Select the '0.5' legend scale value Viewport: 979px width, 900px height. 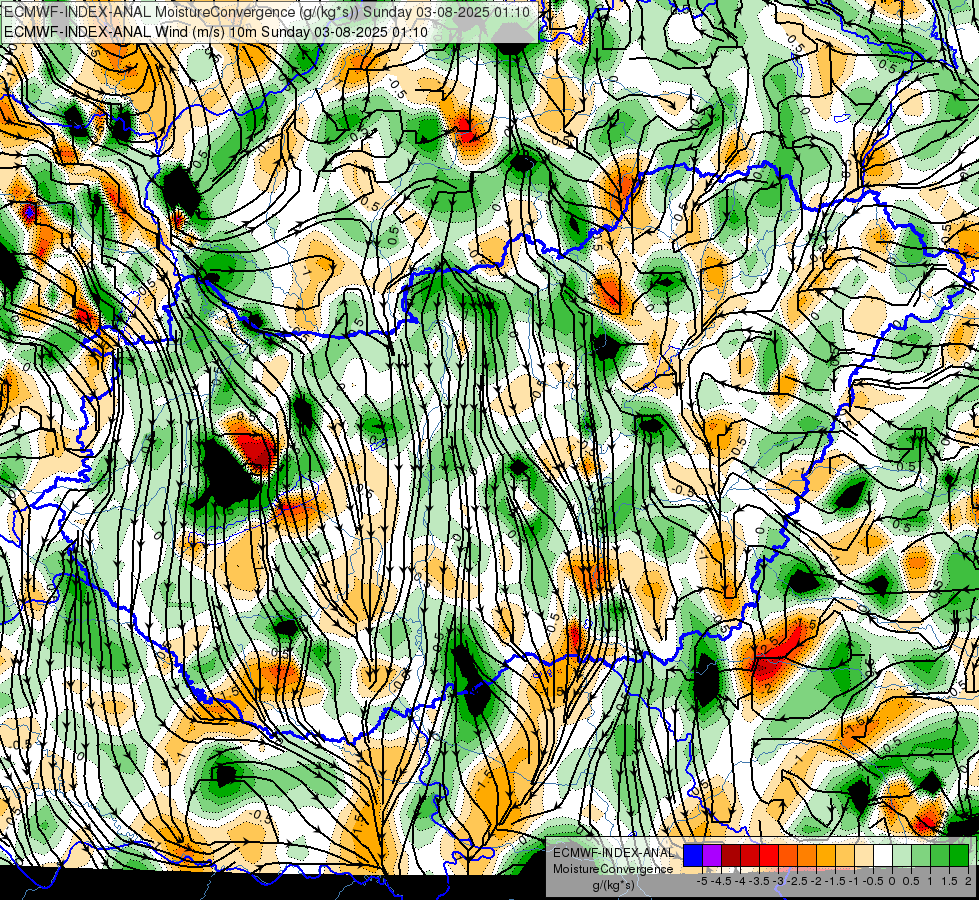coord(911,881)
